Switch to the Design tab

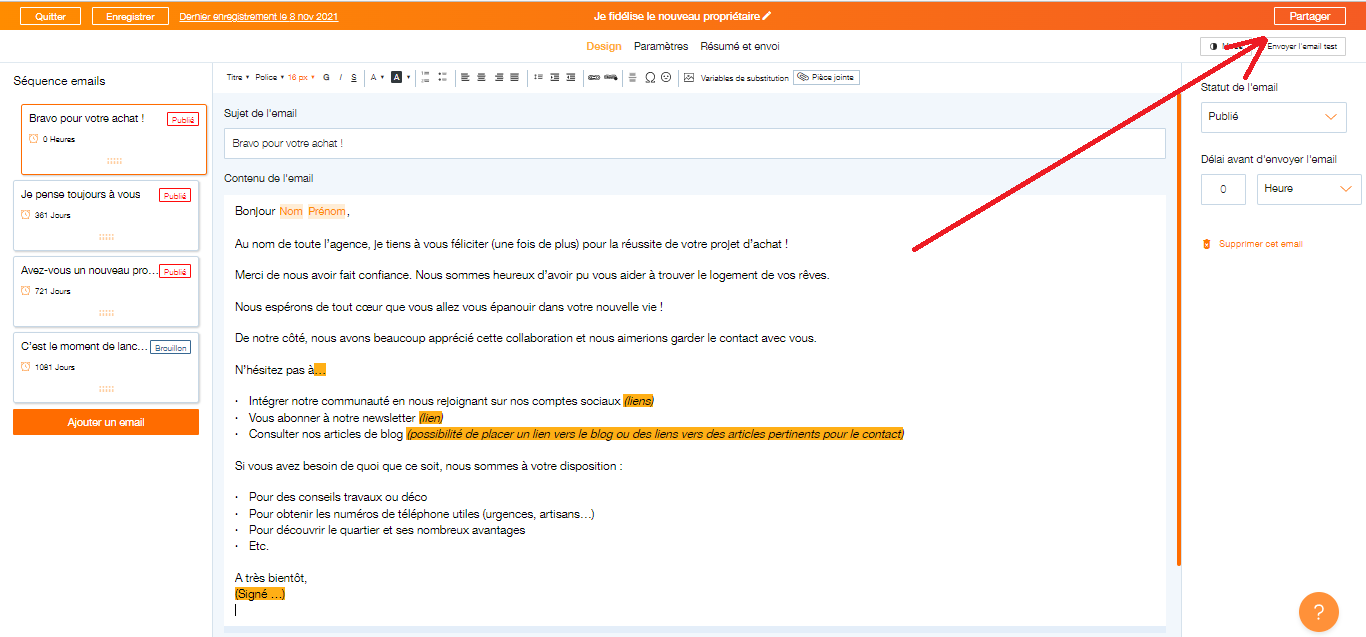pyautogui.click(x=604, y=46)
